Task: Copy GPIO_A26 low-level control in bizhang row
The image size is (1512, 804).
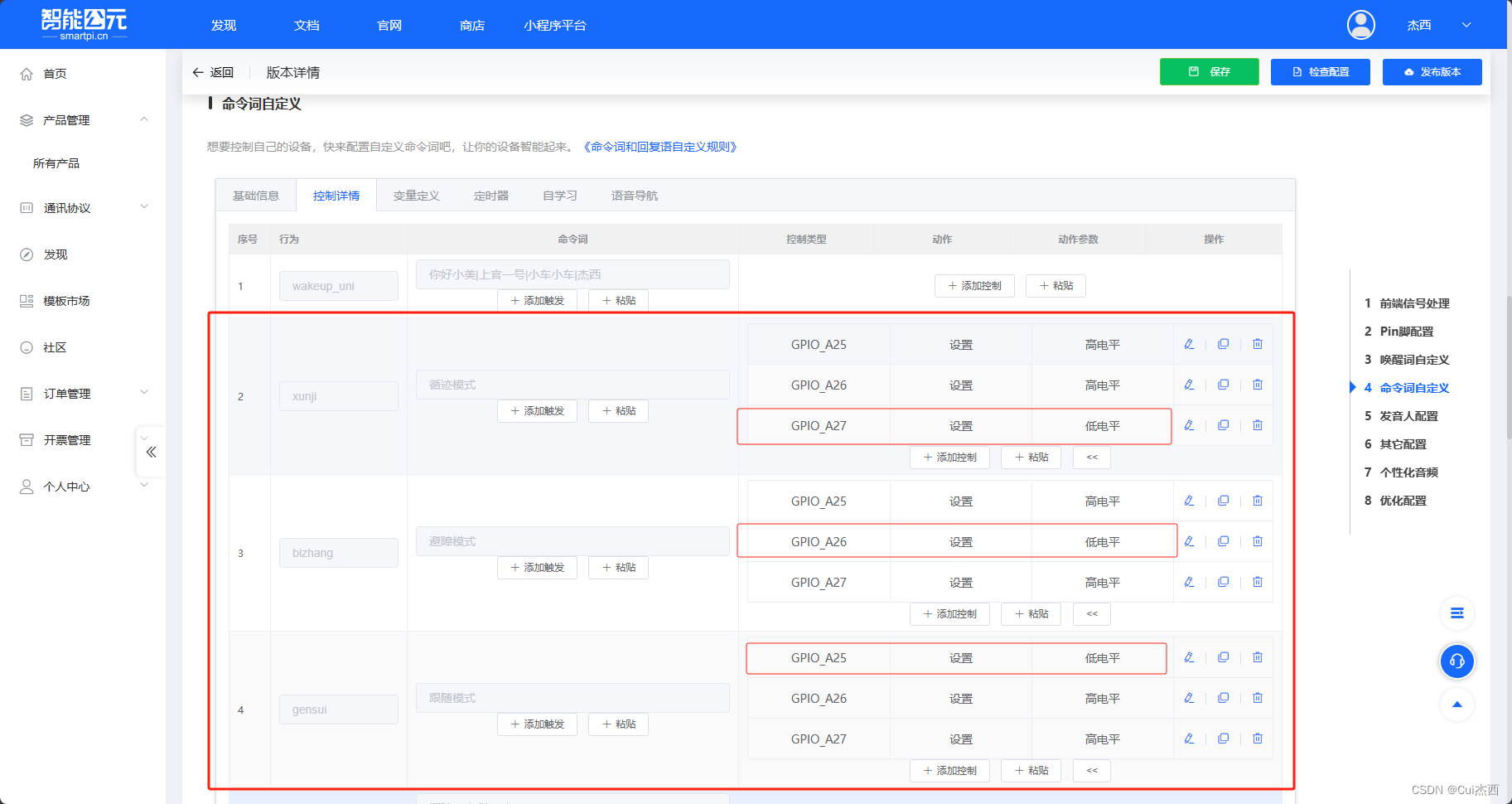Action: [1223, 541]
